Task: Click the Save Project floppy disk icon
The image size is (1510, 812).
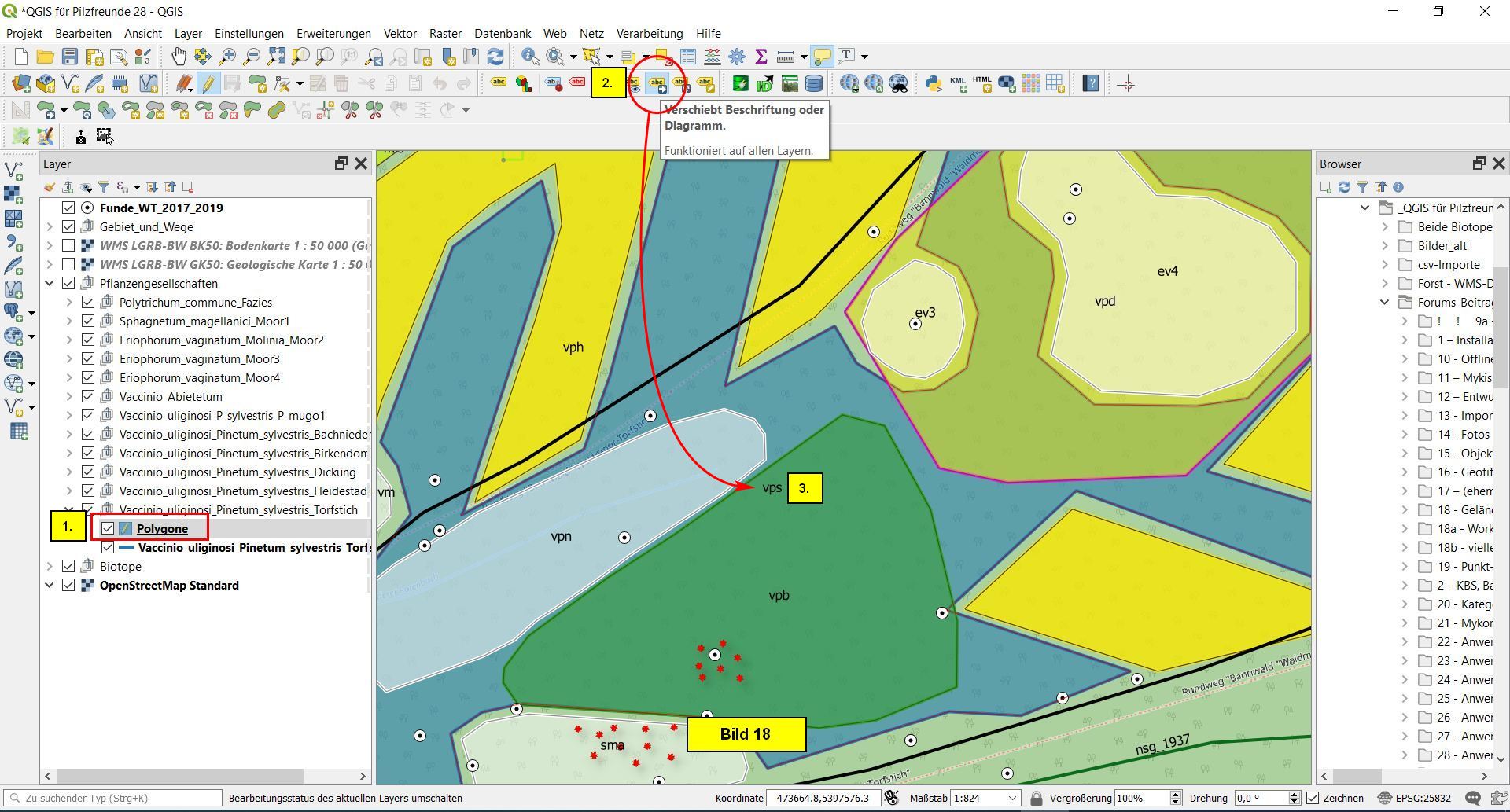Action: click(70, 57)
